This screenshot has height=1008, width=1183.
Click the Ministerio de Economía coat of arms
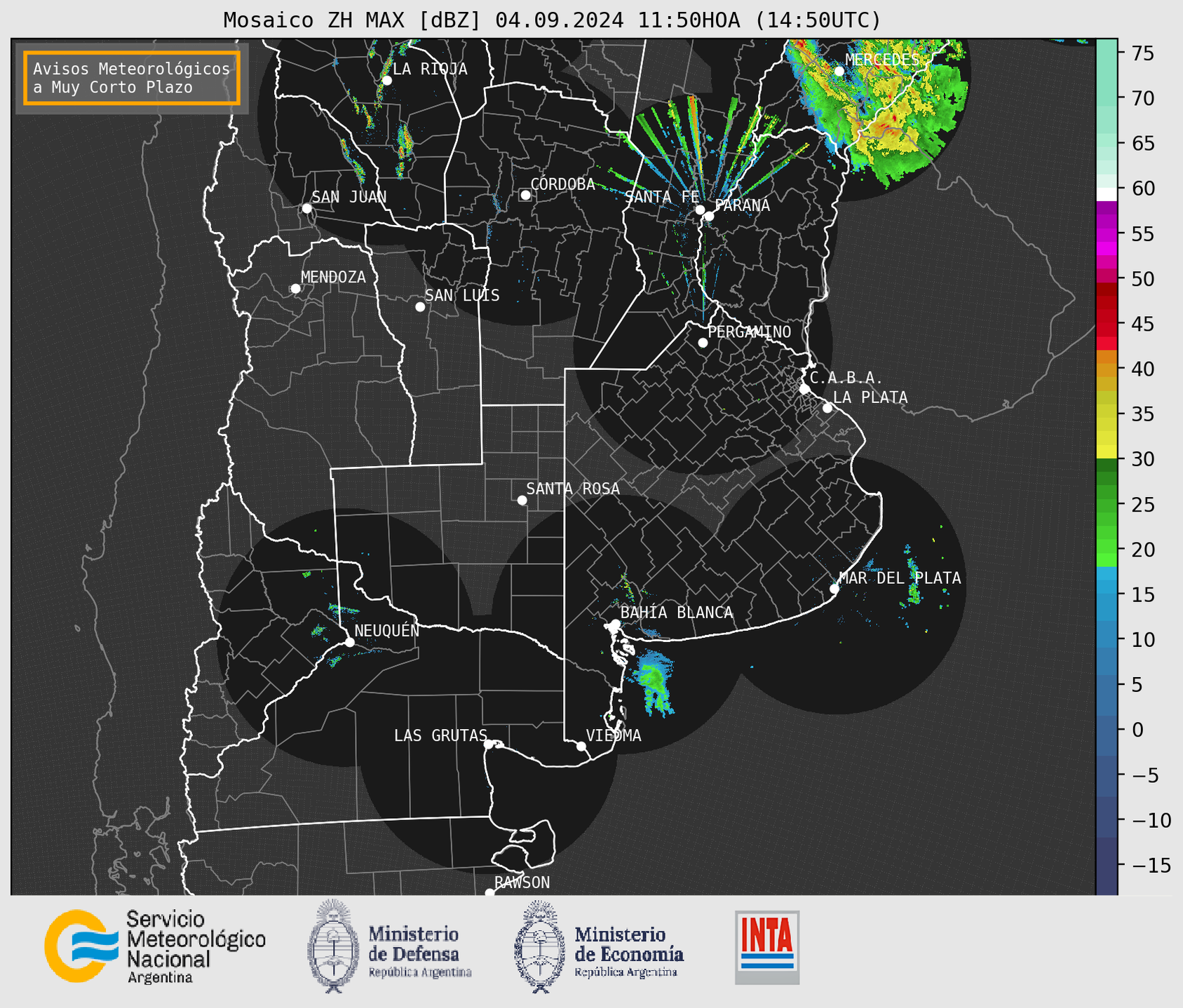coord(539,946)
